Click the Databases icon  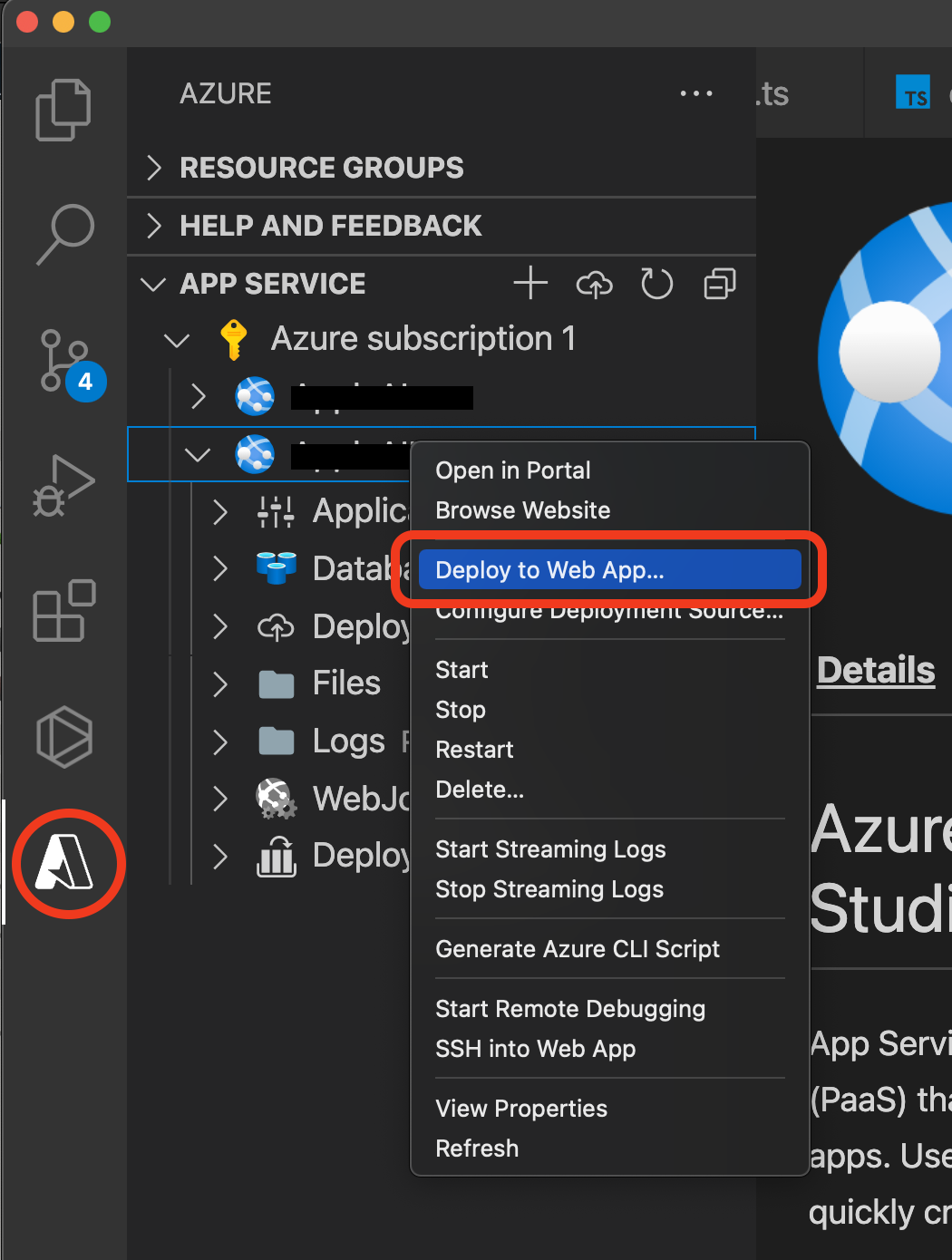pyautogui.click(x=277, y=568)
